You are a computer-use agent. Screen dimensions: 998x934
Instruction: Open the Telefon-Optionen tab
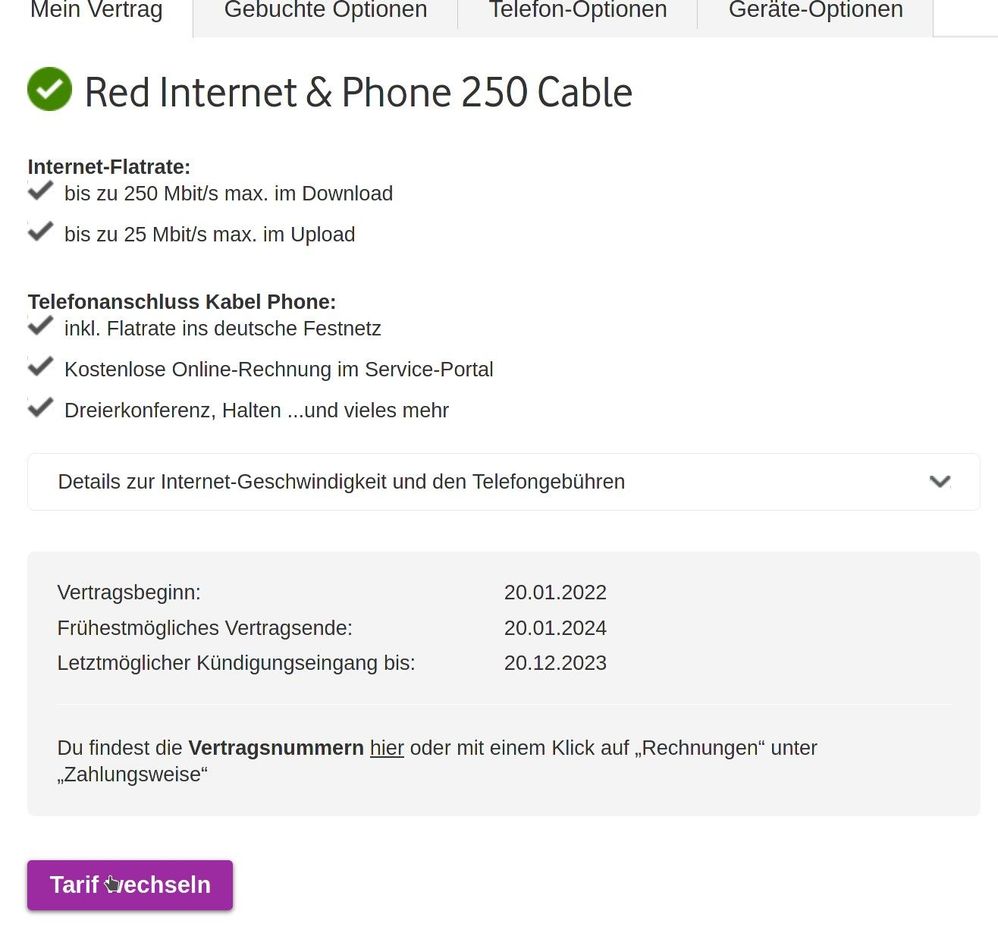[577, 11]
